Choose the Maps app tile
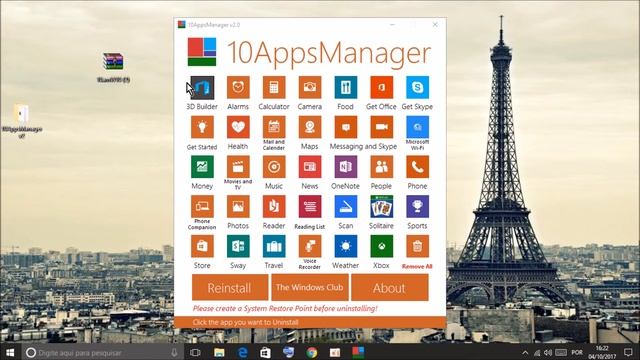Viewport: 640px width, 360px height. pyautogui.click(x=310, y=127)
